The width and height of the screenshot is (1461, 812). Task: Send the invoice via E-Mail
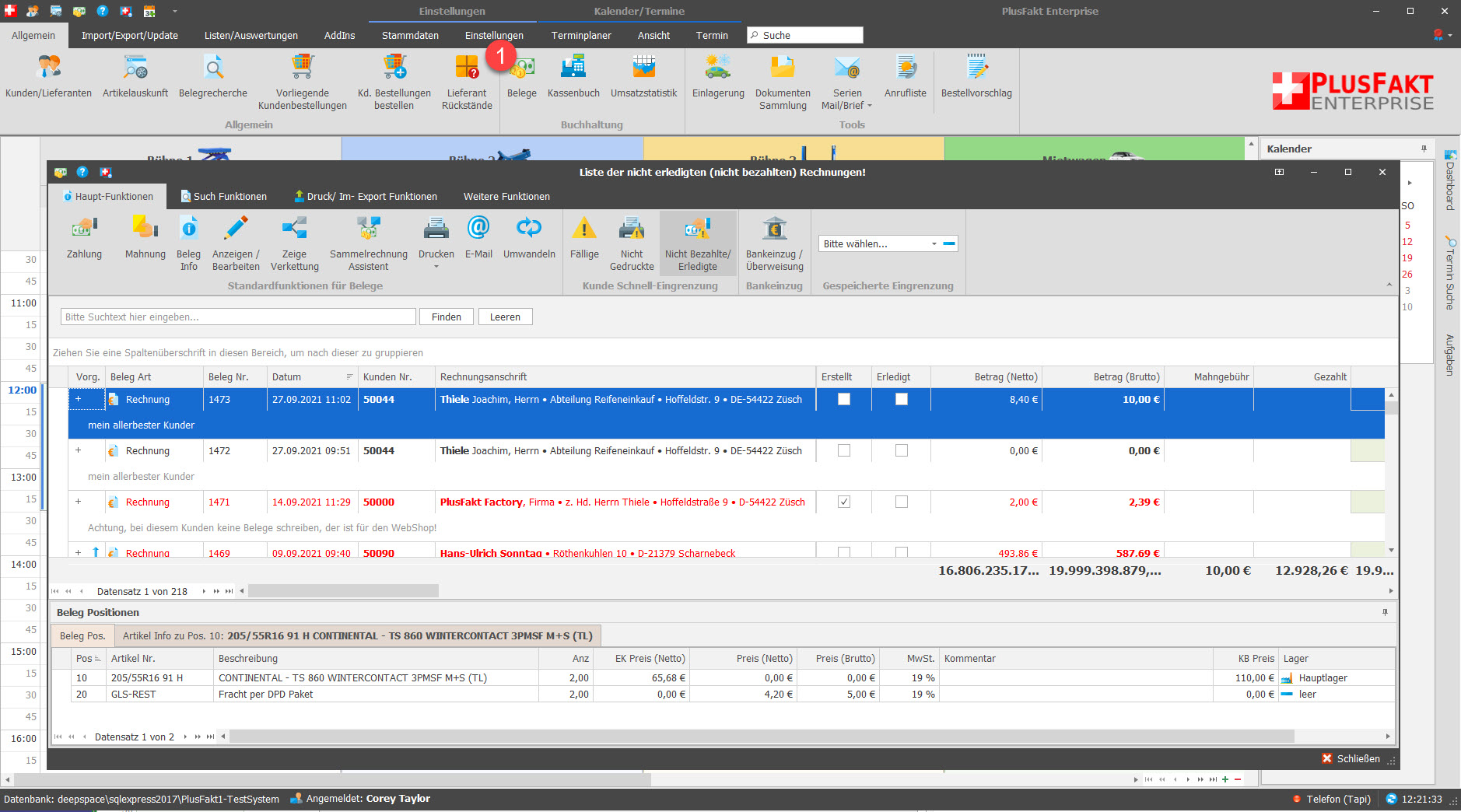click(x=478, y=238)
